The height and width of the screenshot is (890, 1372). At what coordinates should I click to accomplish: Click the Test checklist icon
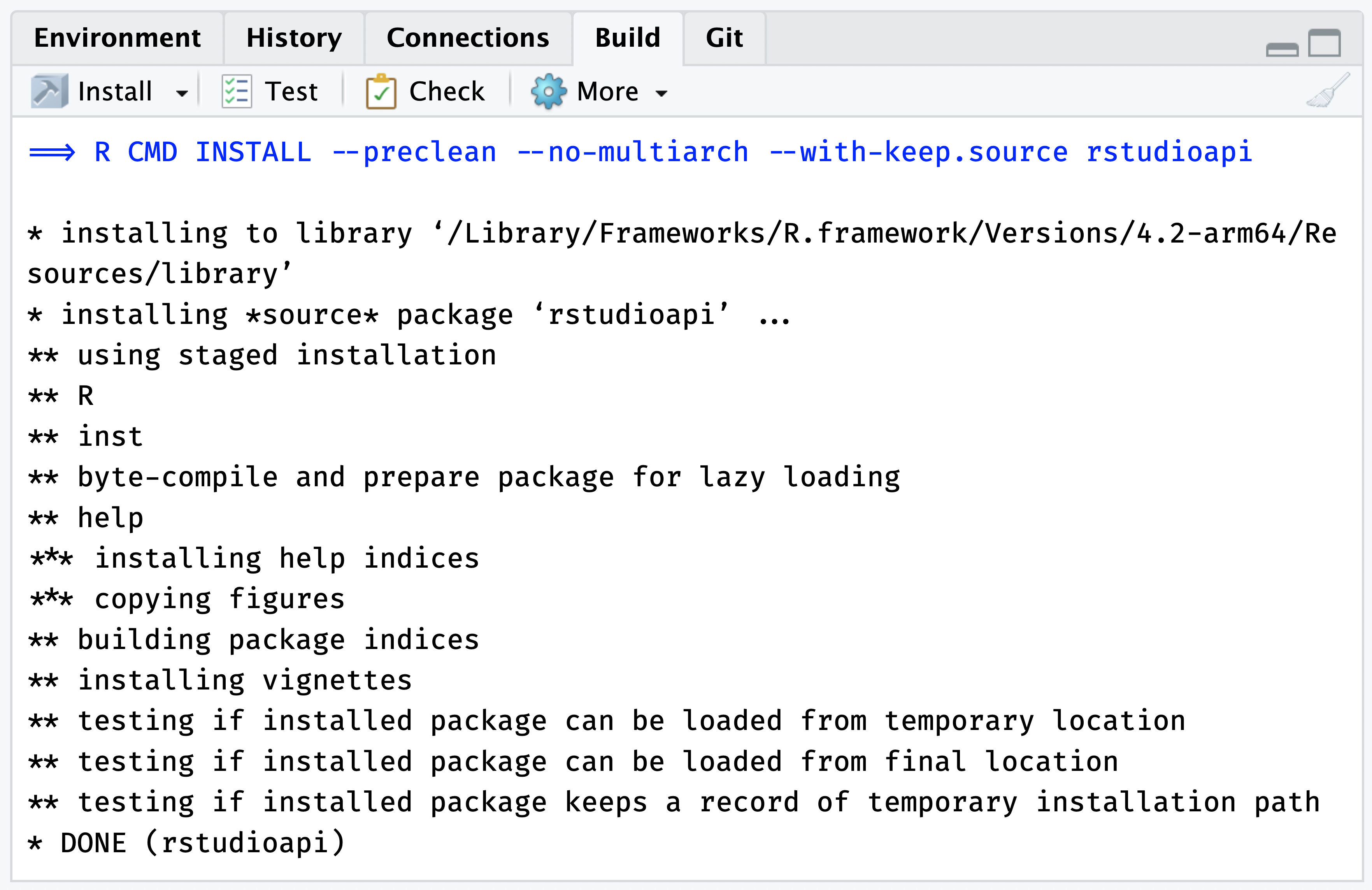(x=236, y=91)
